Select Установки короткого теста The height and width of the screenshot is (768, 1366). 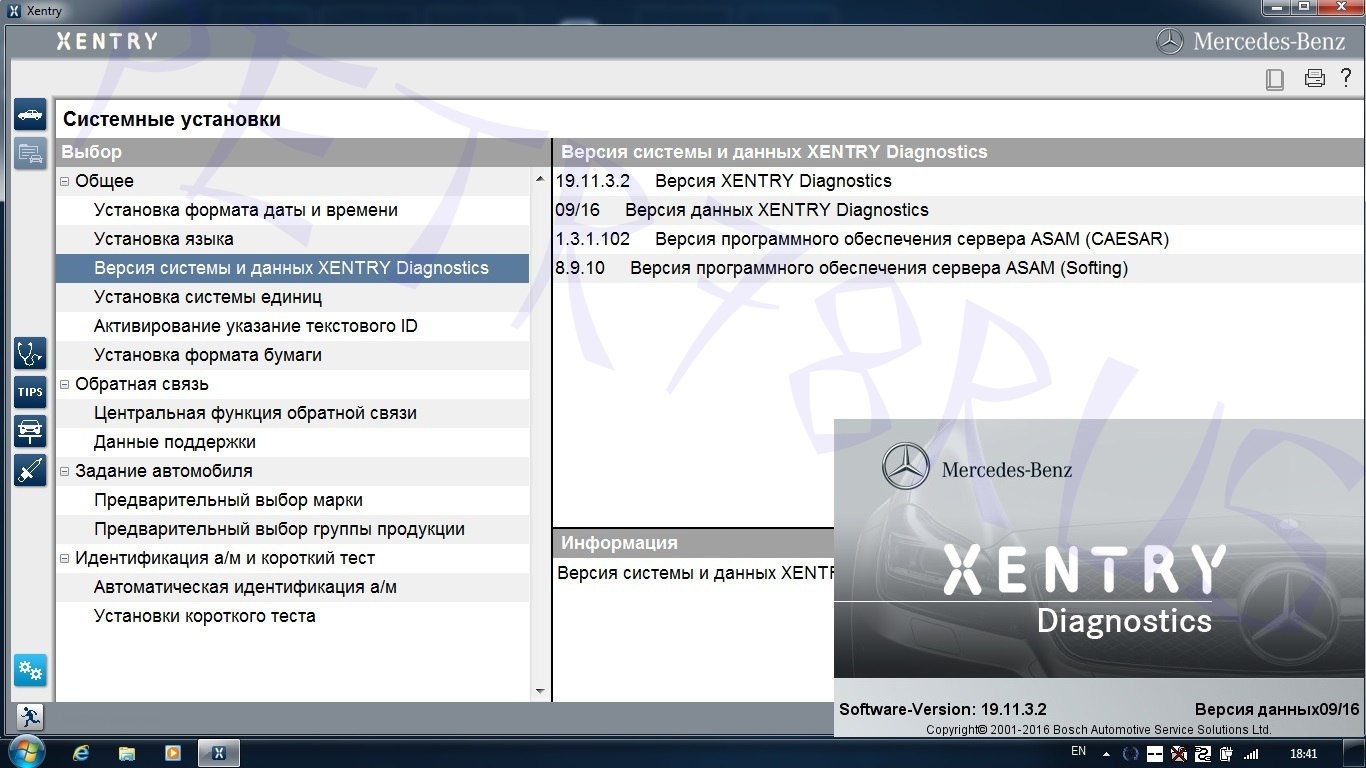(x=292, y=616)
